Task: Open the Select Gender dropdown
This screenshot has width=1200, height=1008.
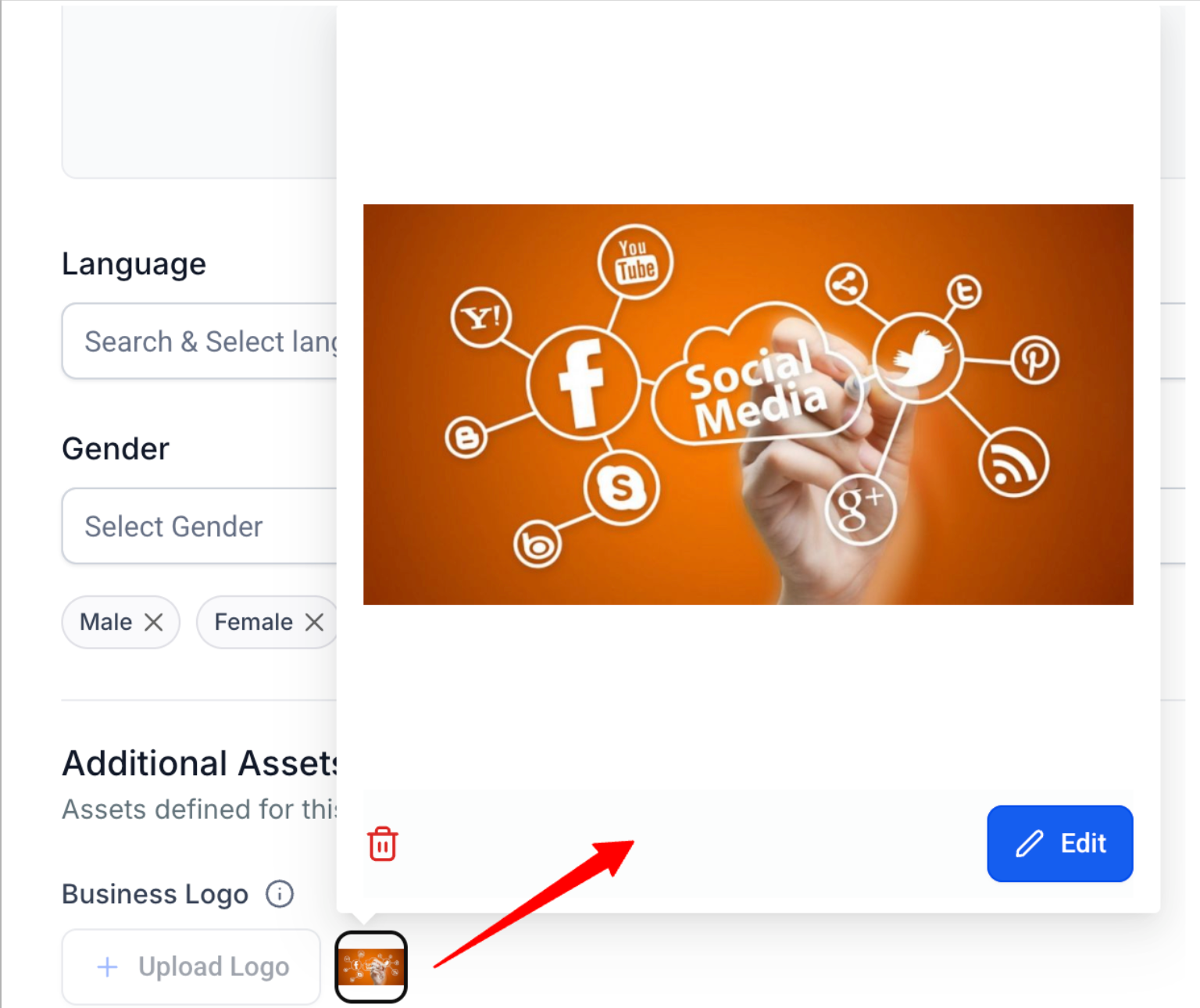Action: coord(200,526)
